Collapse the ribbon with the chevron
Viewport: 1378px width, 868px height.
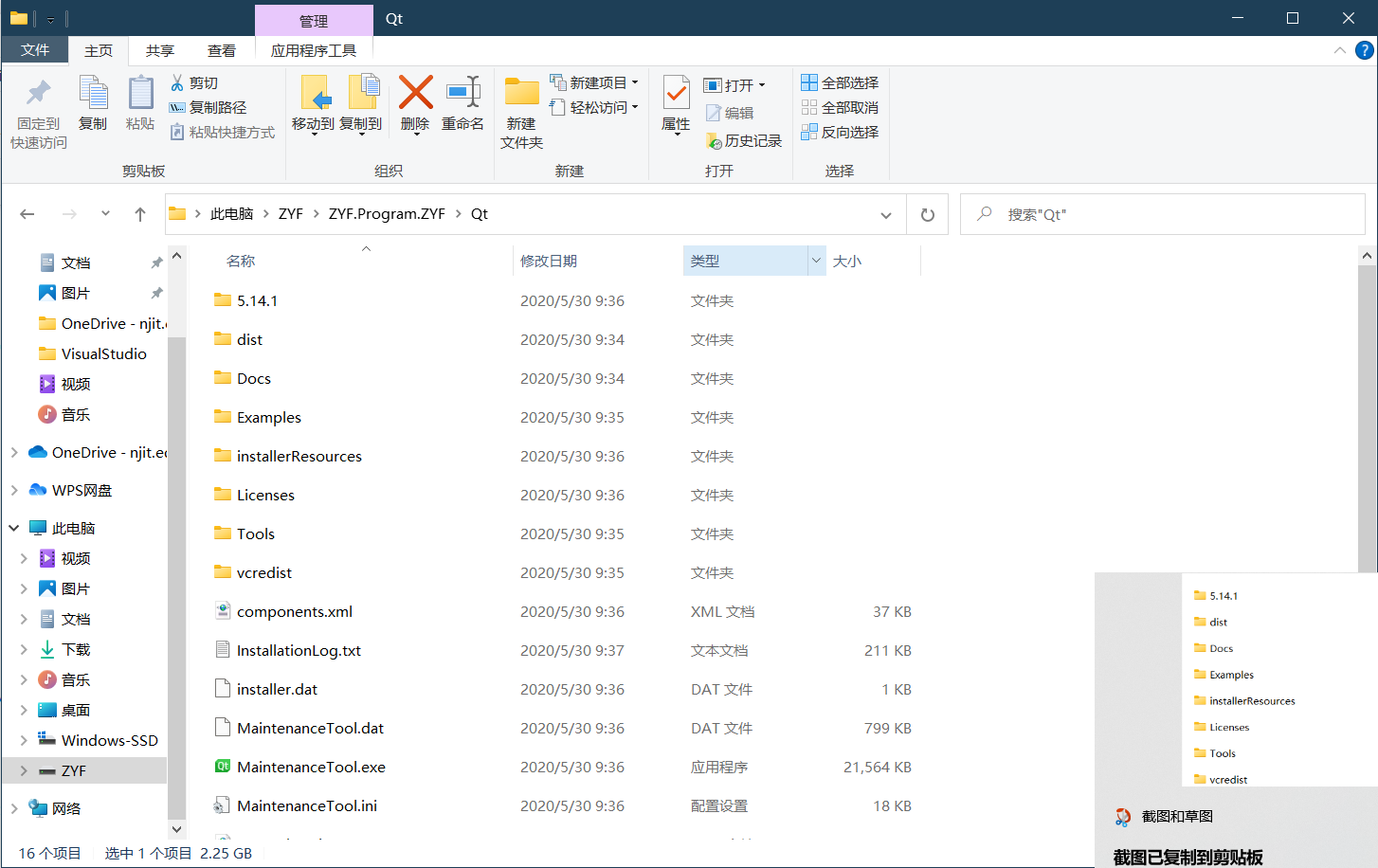(1340, 50)
